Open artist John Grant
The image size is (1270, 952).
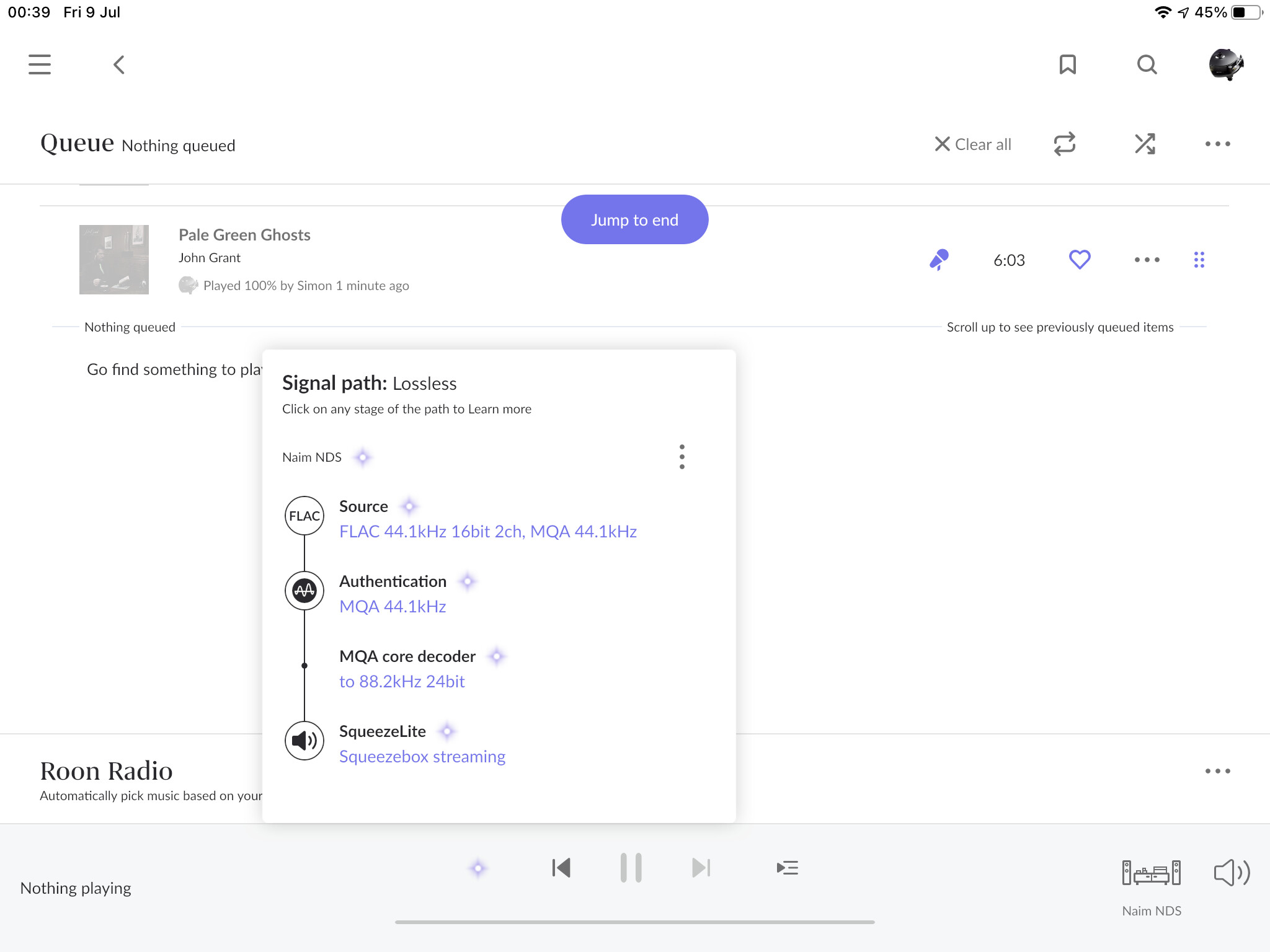(210, 258)
